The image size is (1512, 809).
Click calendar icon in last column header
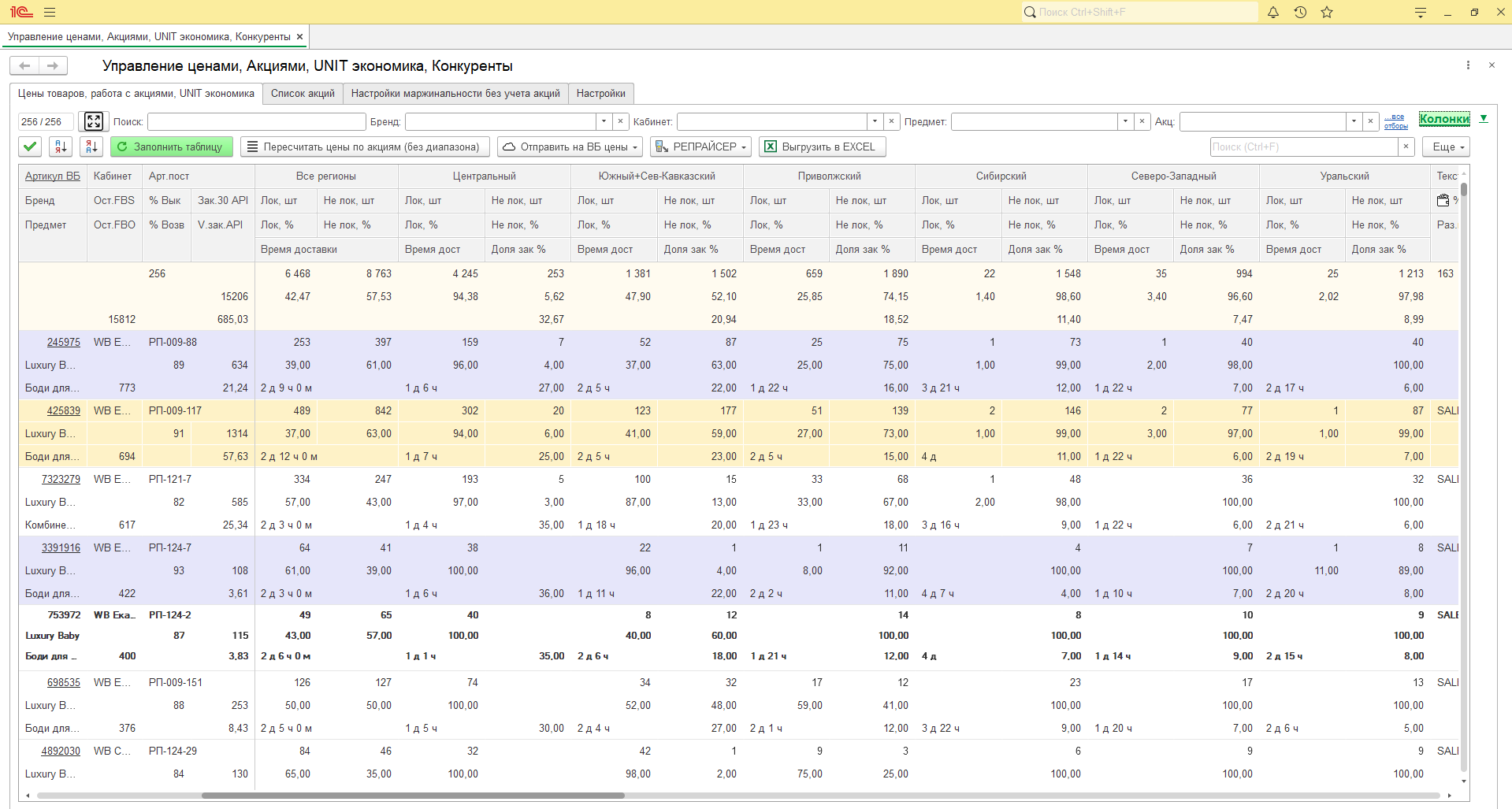[1443, 201]
